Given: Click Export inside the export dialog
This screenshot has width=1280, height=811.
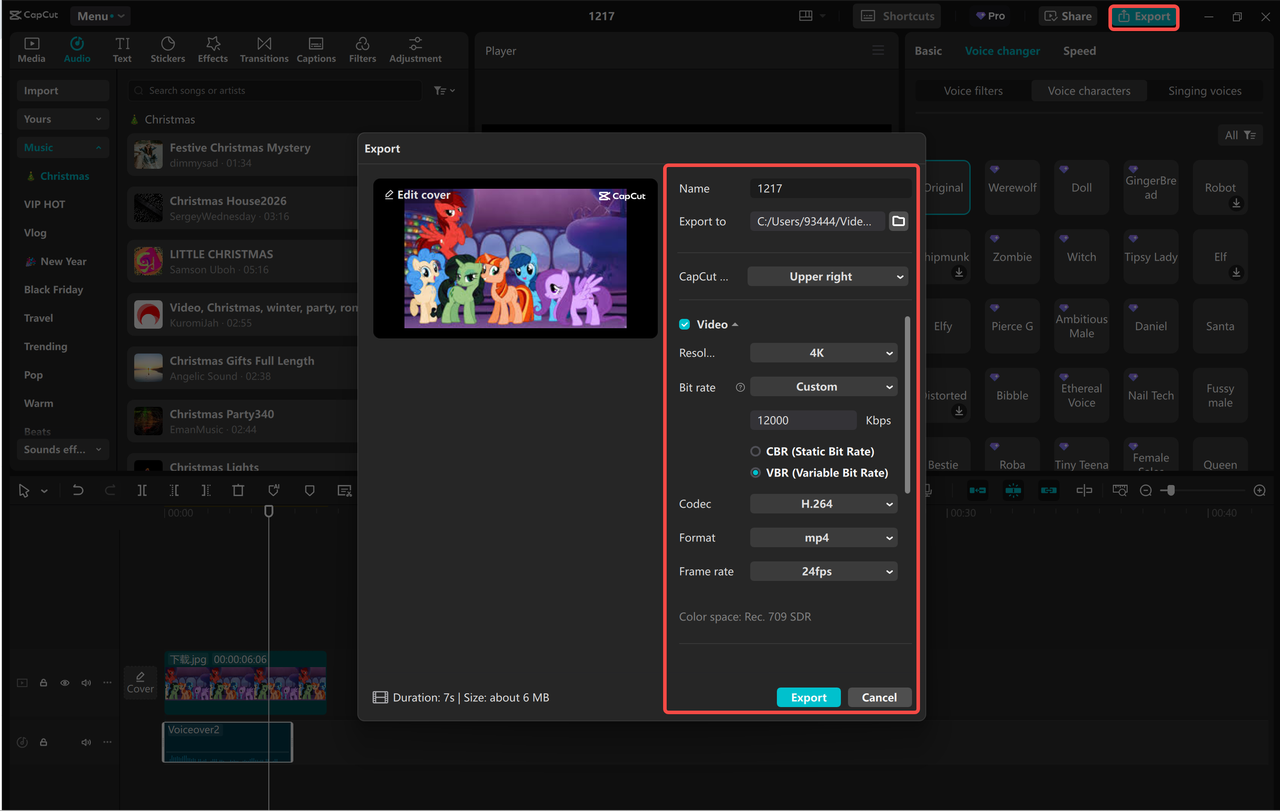Looking at the screenshot, I should [x=808, y=697].
